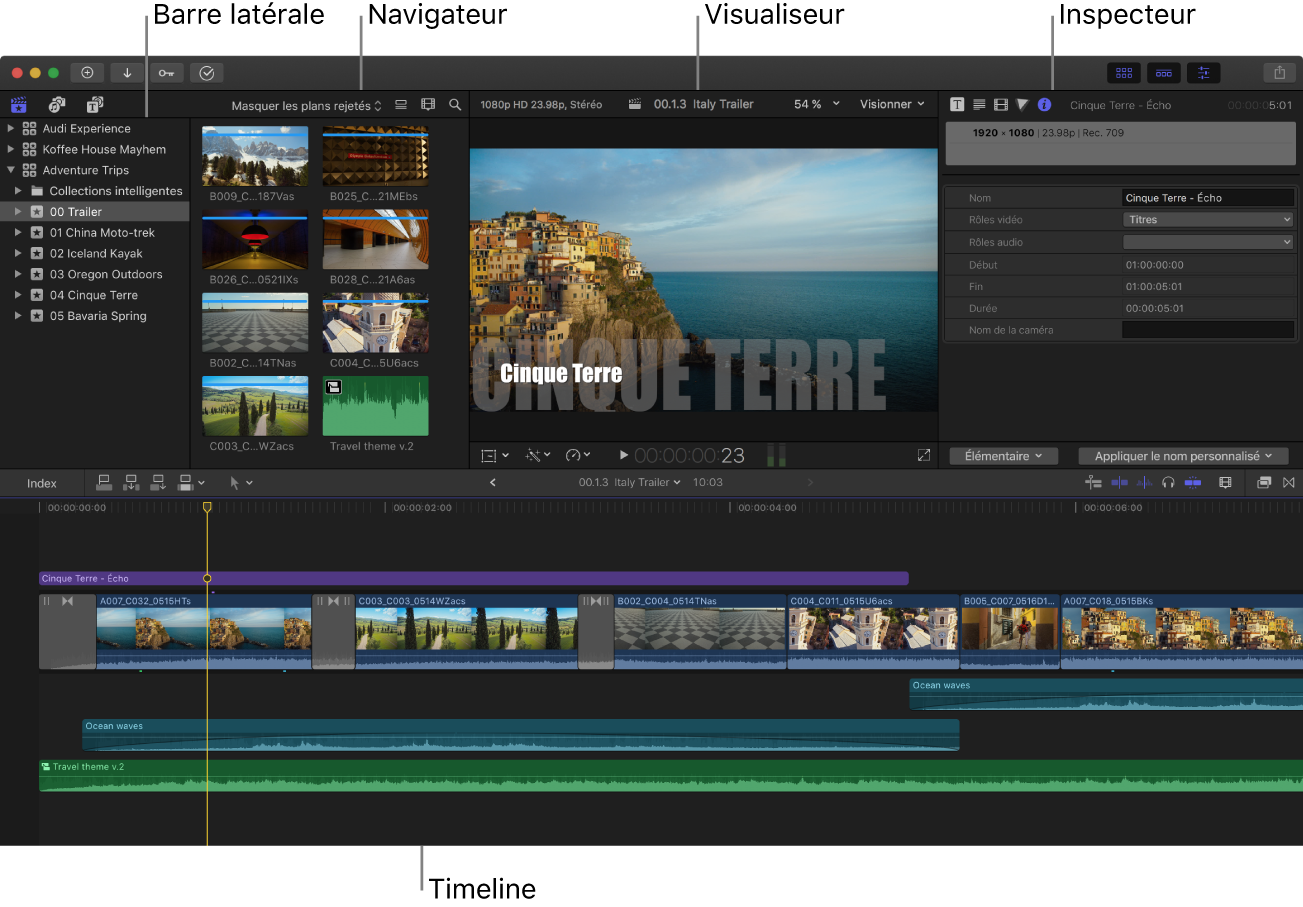Toggle clip skimming in the timeline toolbar
Screen dimensions: 1303x907
click(1120, 482)
